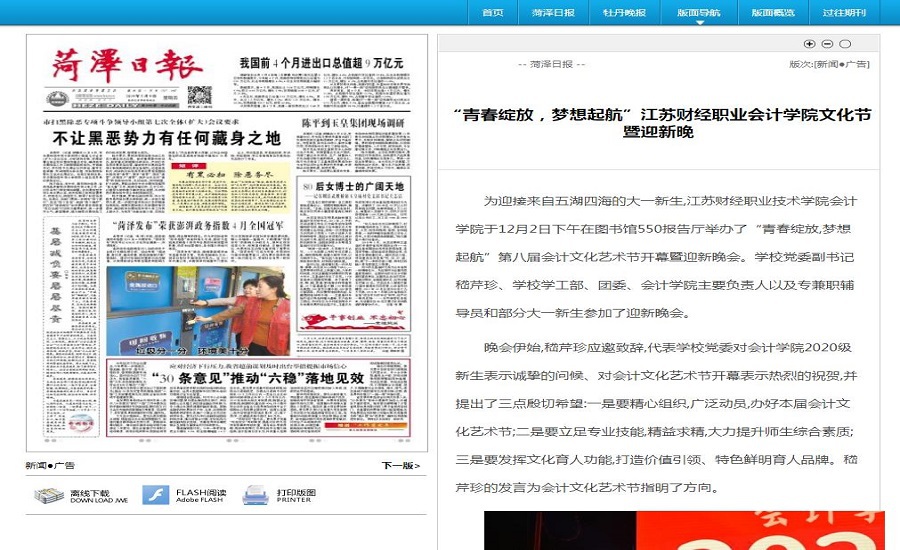Click the red article image below the text
The image size is (900, 550).
tap(684, 530)
